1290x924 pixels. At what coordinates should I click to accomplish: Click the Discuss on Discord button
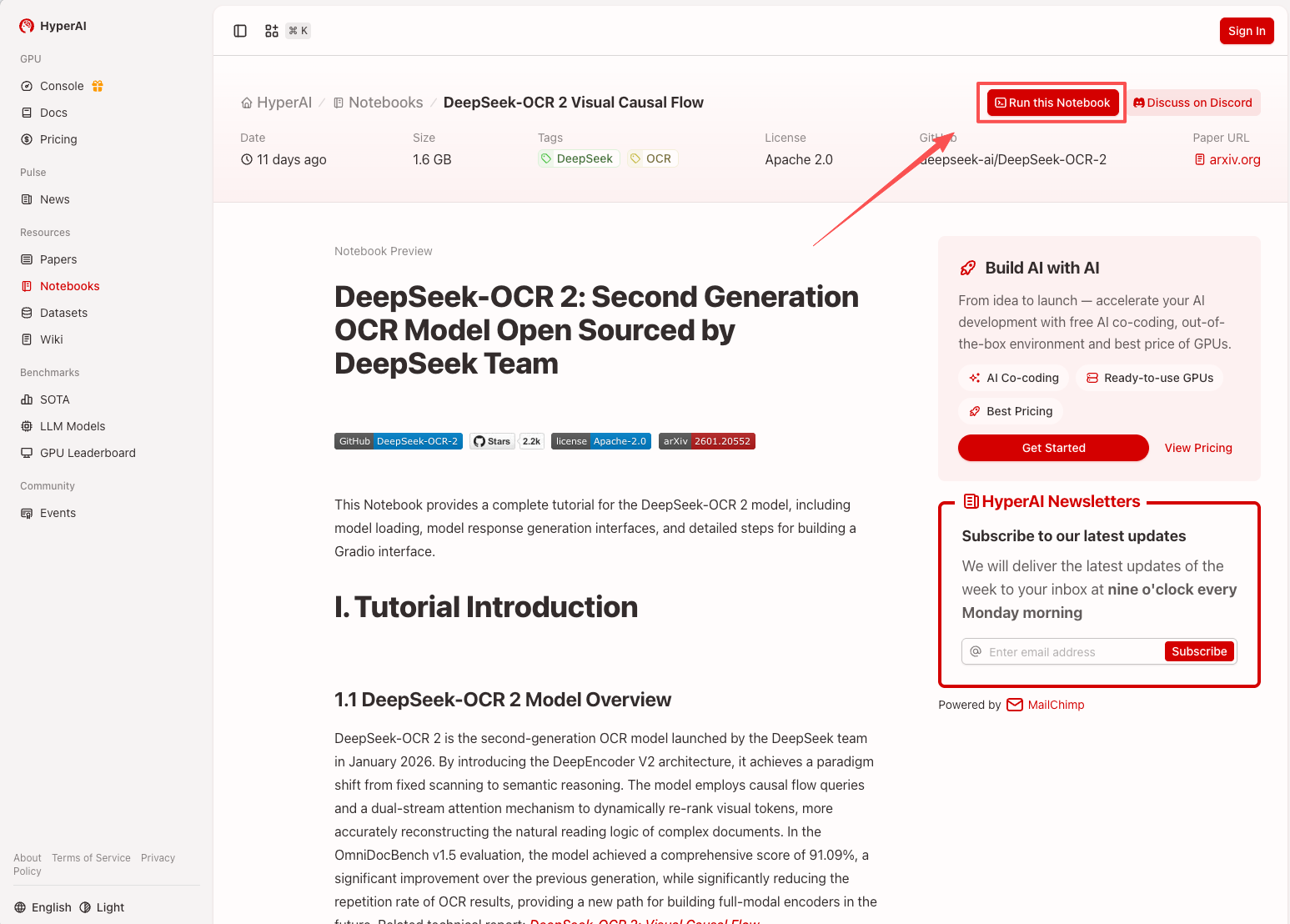coord(1192,103)
